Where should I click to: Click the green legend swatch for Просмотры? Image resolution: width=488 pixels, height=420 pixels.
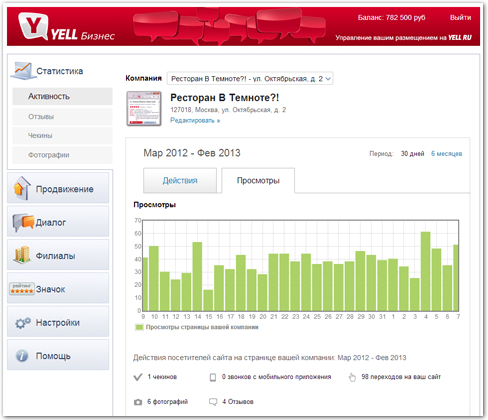[x=139, y=327]
